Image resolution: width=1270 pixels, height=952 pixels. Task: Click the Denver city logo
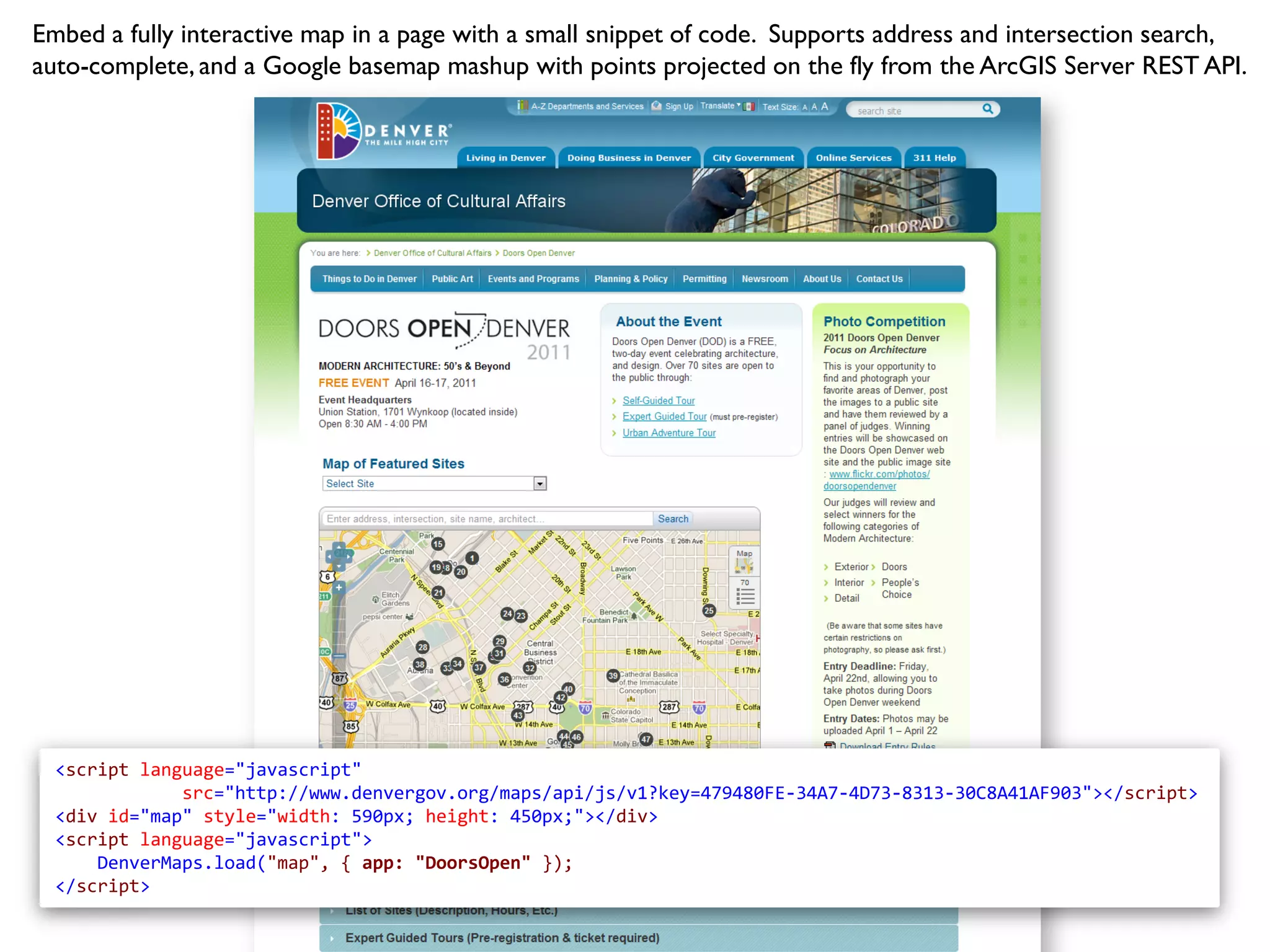[383, 131]
